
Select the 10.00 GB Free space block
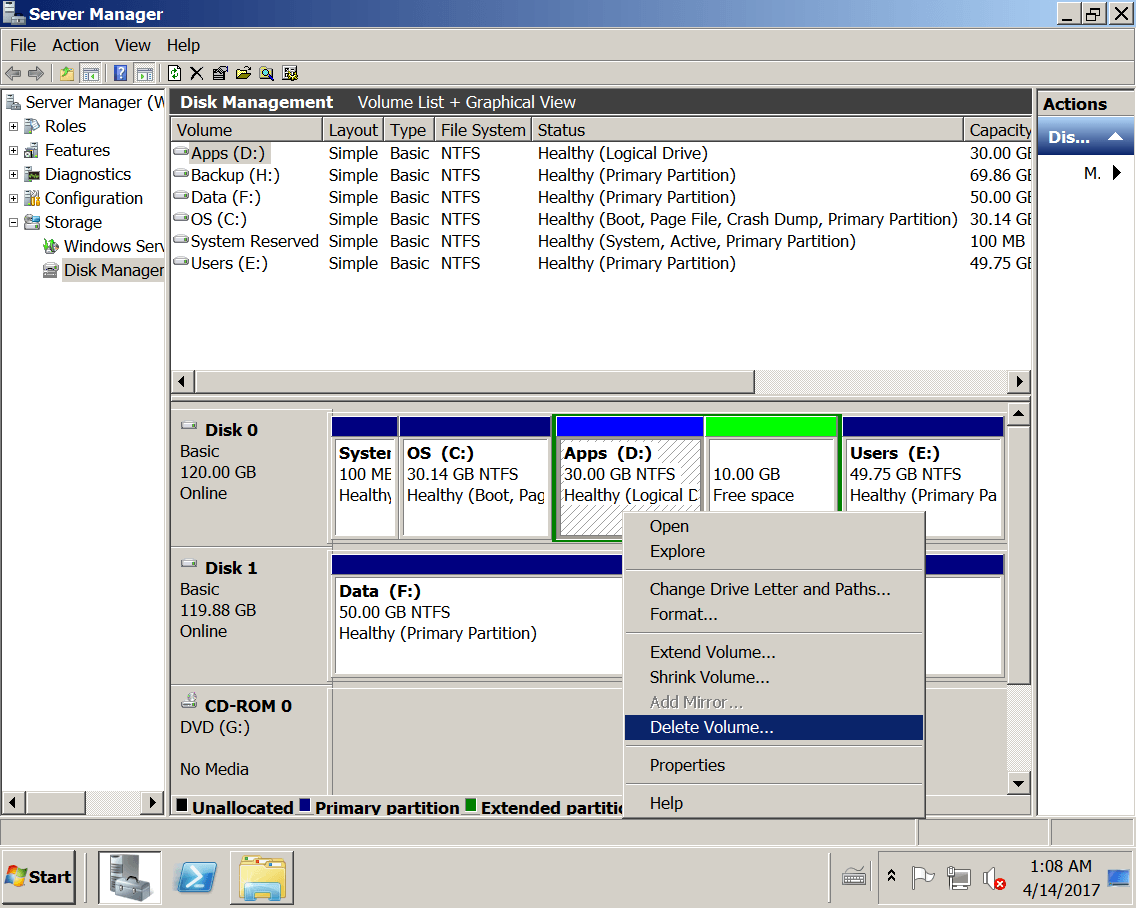(771, 466)
